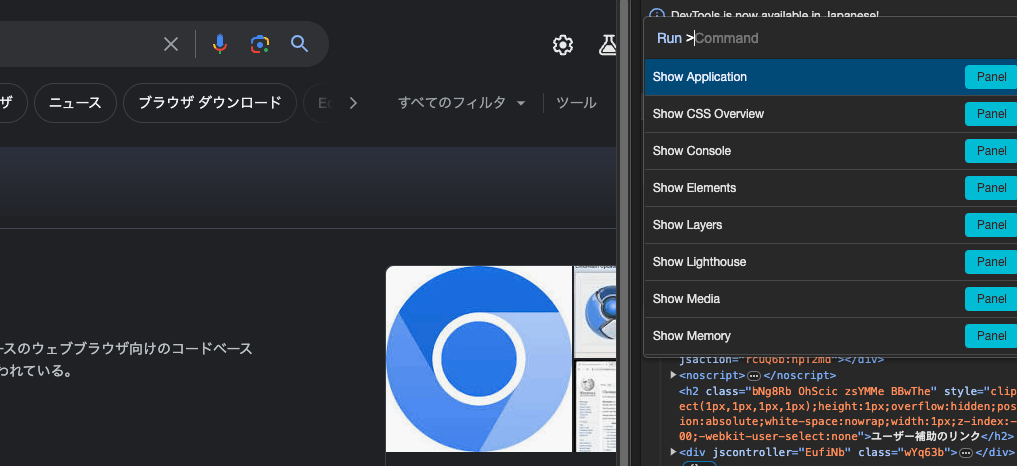The height and width of the screenshot is (466, 1017).
Task: Click the ellipsis inside the wYq63b div
Action: 966,452
